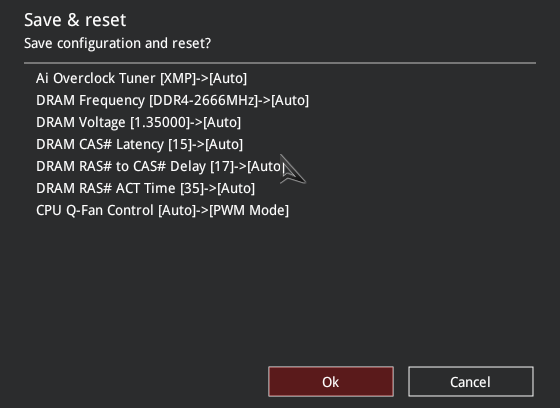
Task: Click the DRAM Voltage change entry
Action: (x=139, y=123)
